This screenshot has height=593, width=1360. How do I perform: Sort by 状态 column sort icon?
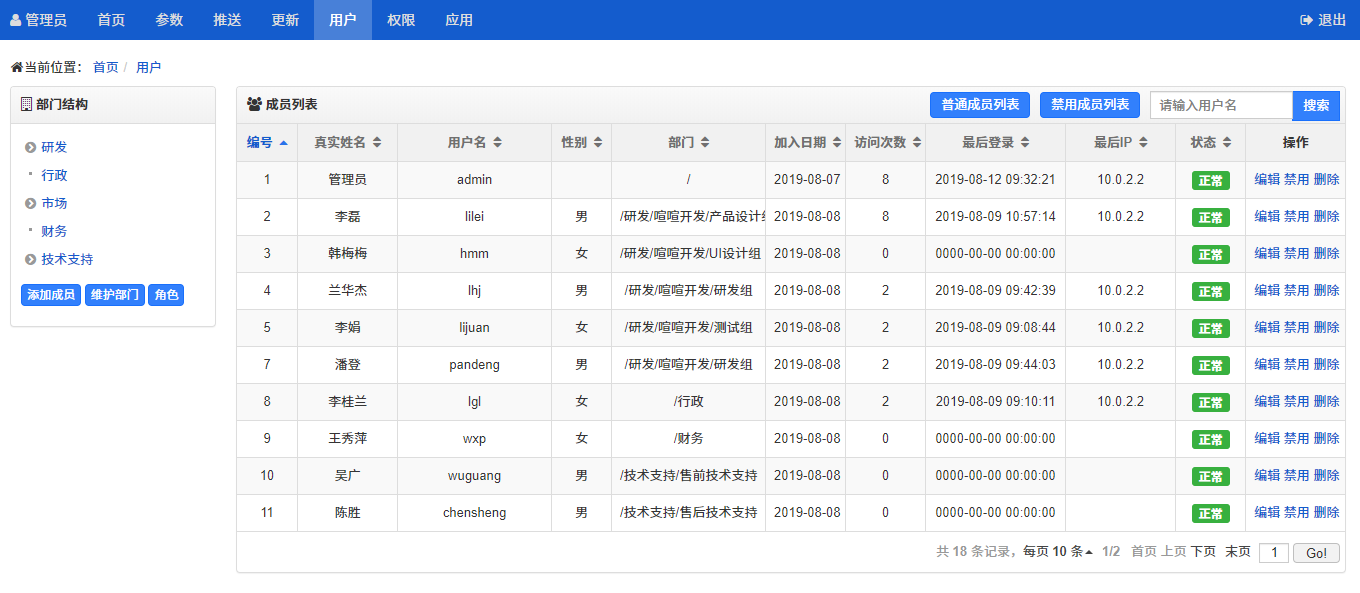pos(1227,143)
